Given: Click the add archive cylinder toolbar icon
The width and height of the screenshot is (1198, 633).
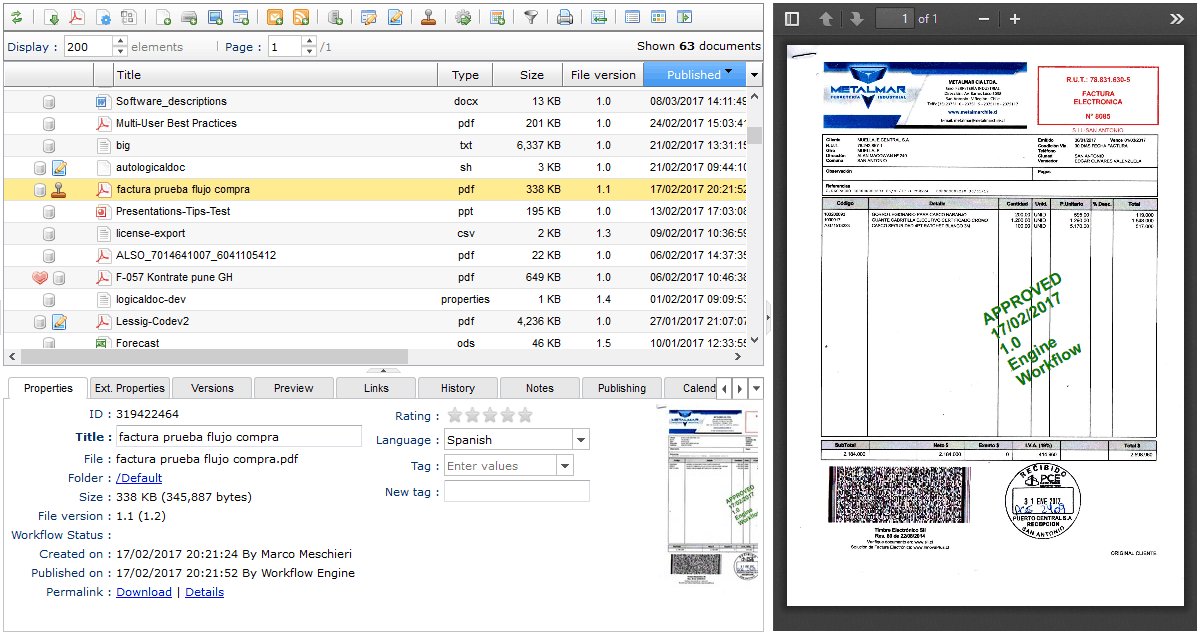Looking at the screenshot, I should coord(335,17).
